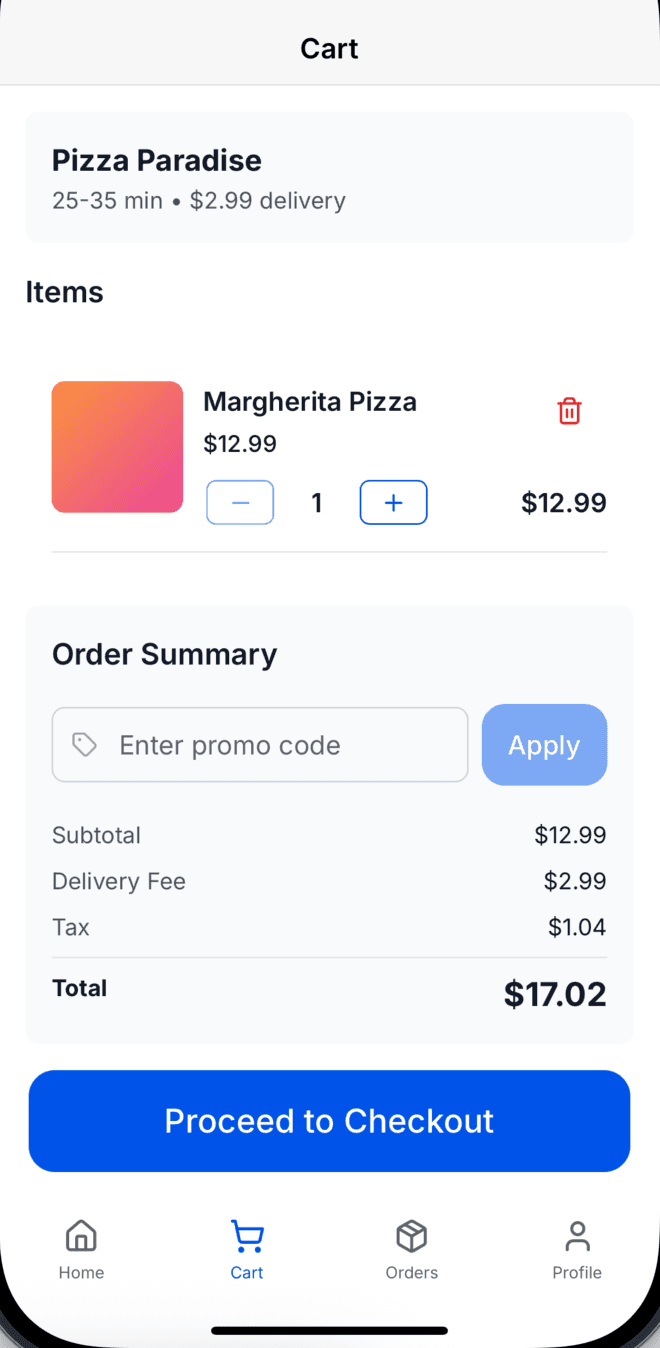Delete Margherita Pizza using trash icon
660x1348 pixels.
pyautogui.click(x=569, y=410)
